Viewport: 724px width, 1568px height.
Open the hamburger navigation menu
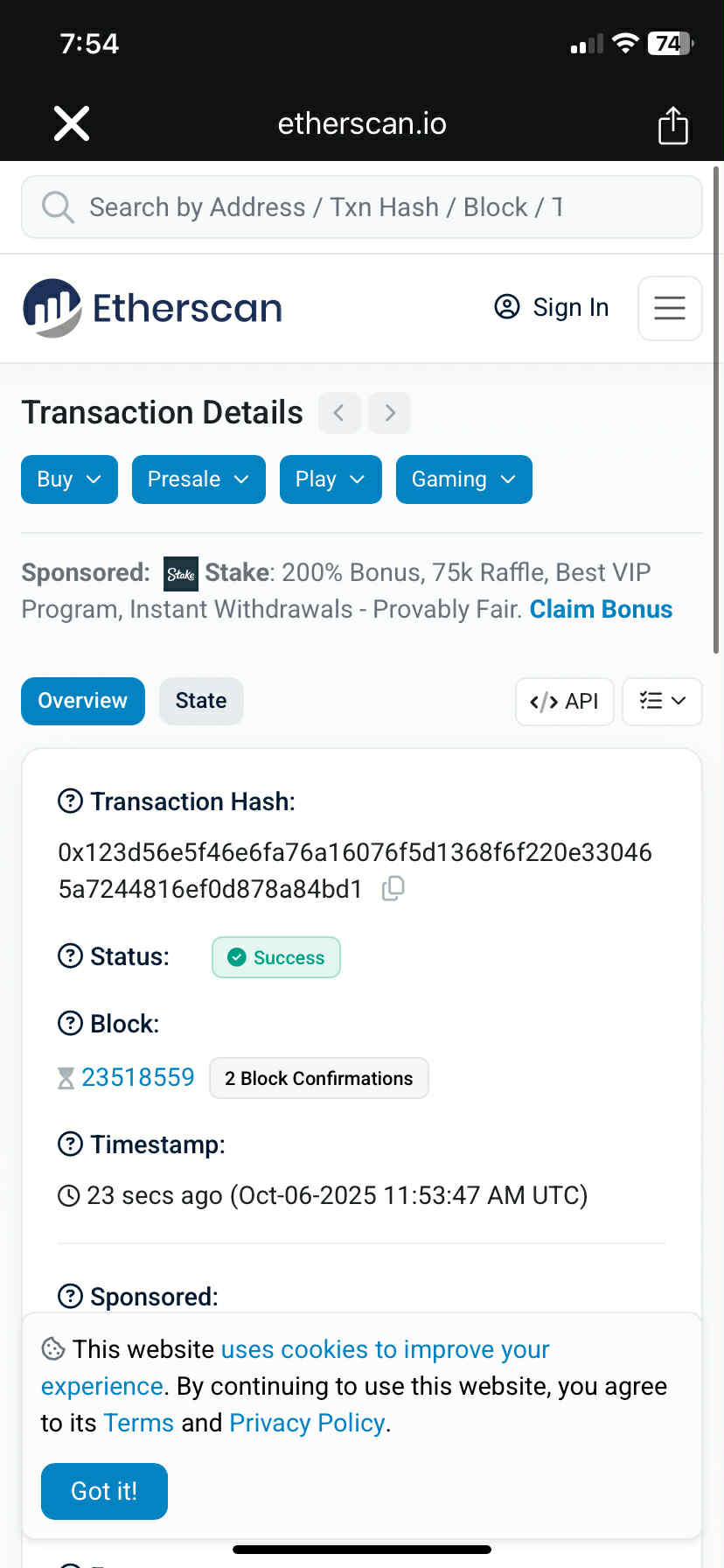[670, 308]
